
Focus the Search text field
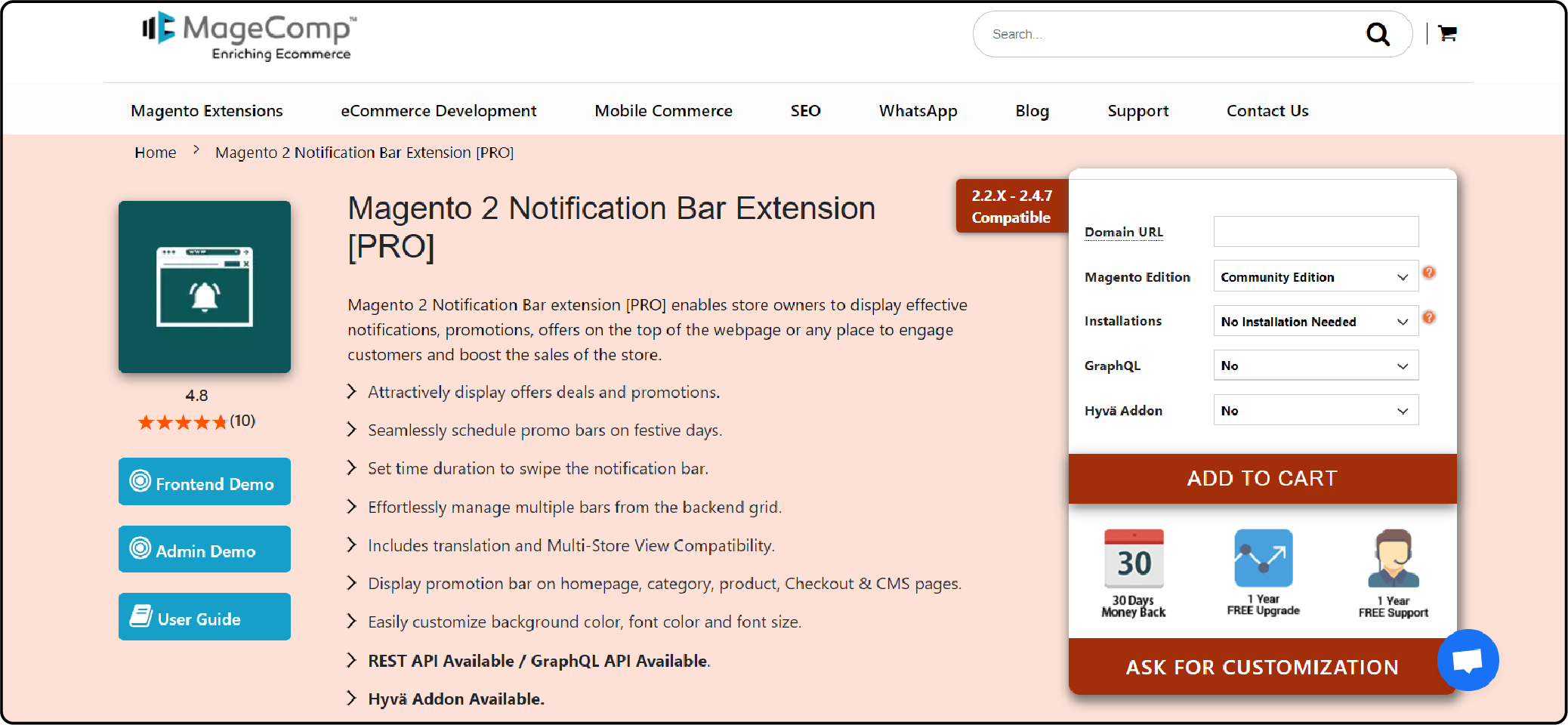1171,34
